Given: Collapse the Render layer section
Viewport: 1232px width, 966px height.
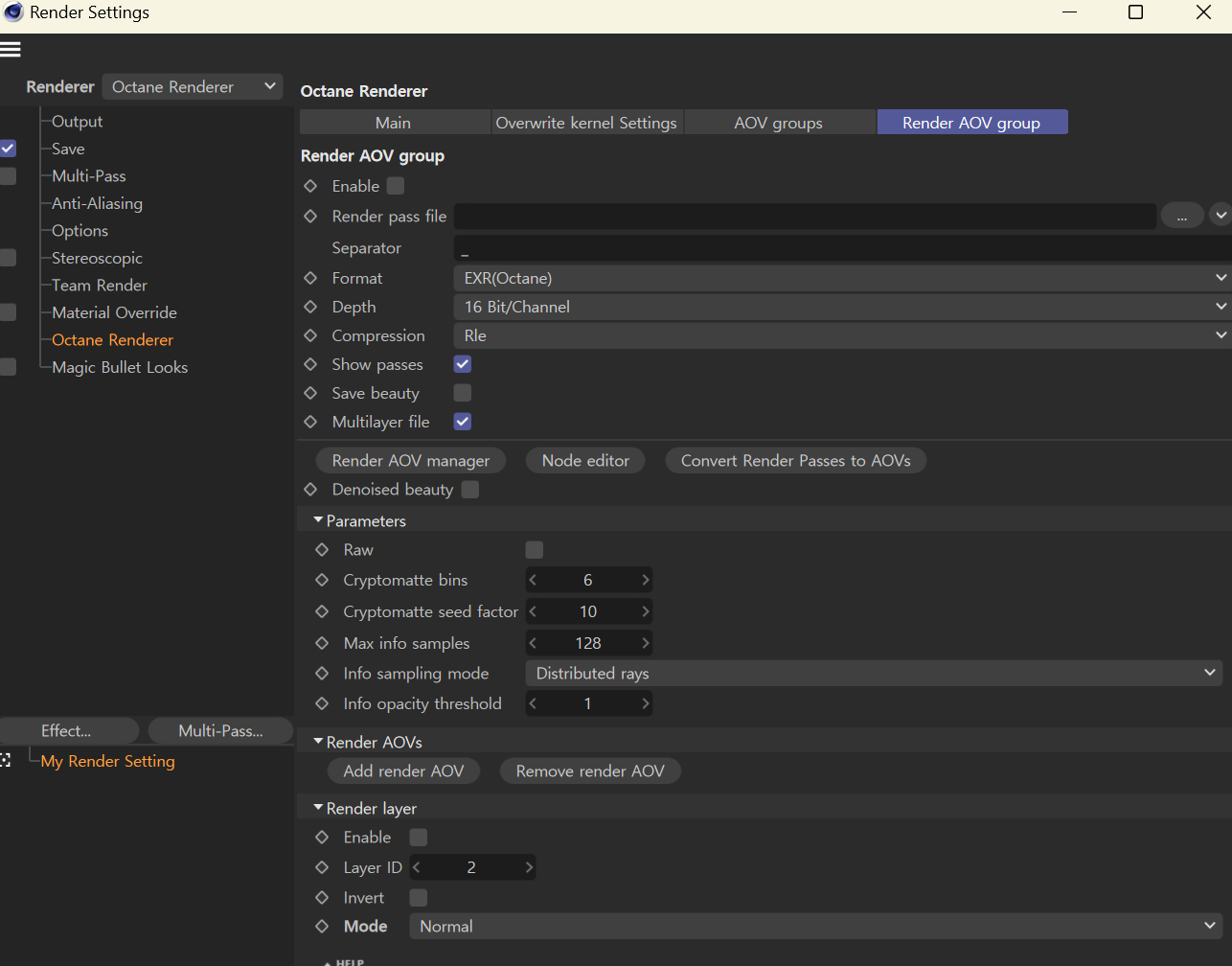Looking at the screenshot, I should pos(318,808).
